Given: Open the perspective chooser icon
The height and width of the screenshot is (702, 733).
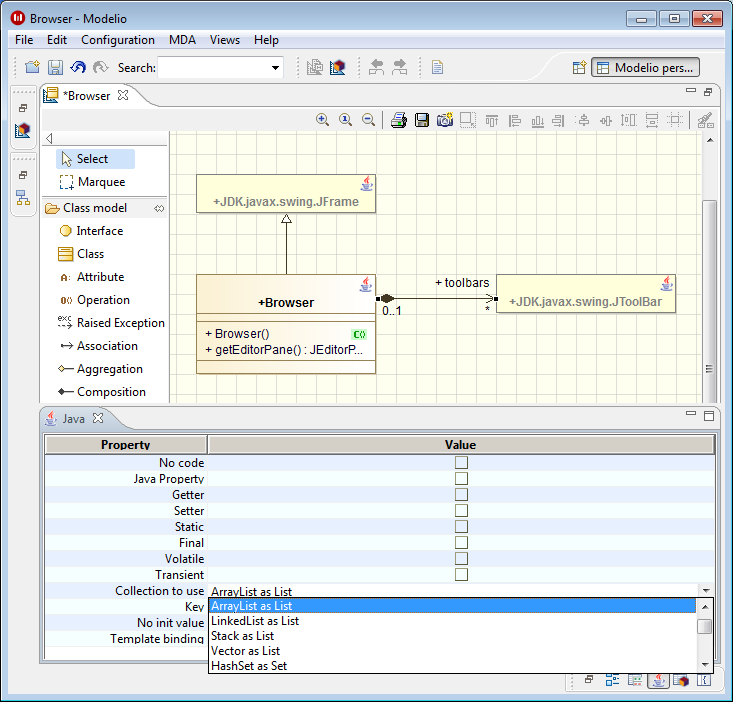Looking at the screenshot, I should [579, 68].
